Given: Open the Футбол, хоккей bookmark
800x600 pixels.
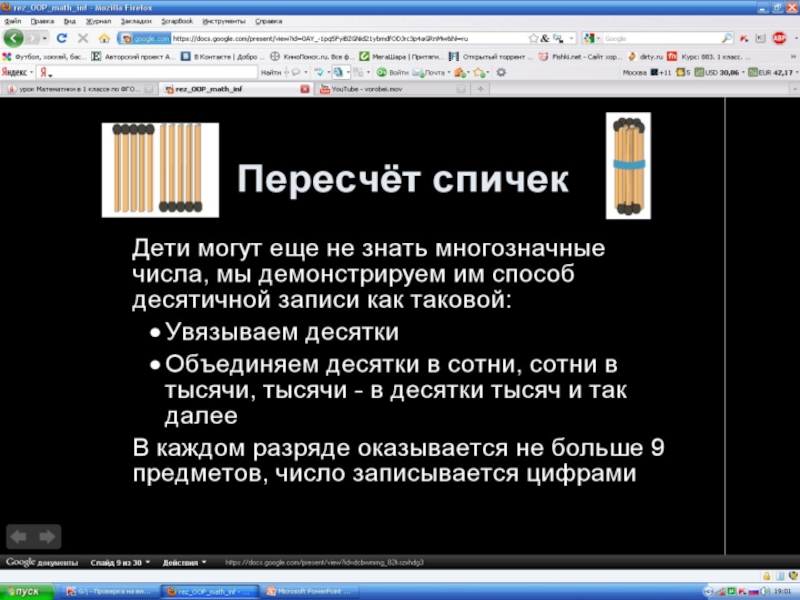Looking at the screenshot, I should tap(45, 57).
